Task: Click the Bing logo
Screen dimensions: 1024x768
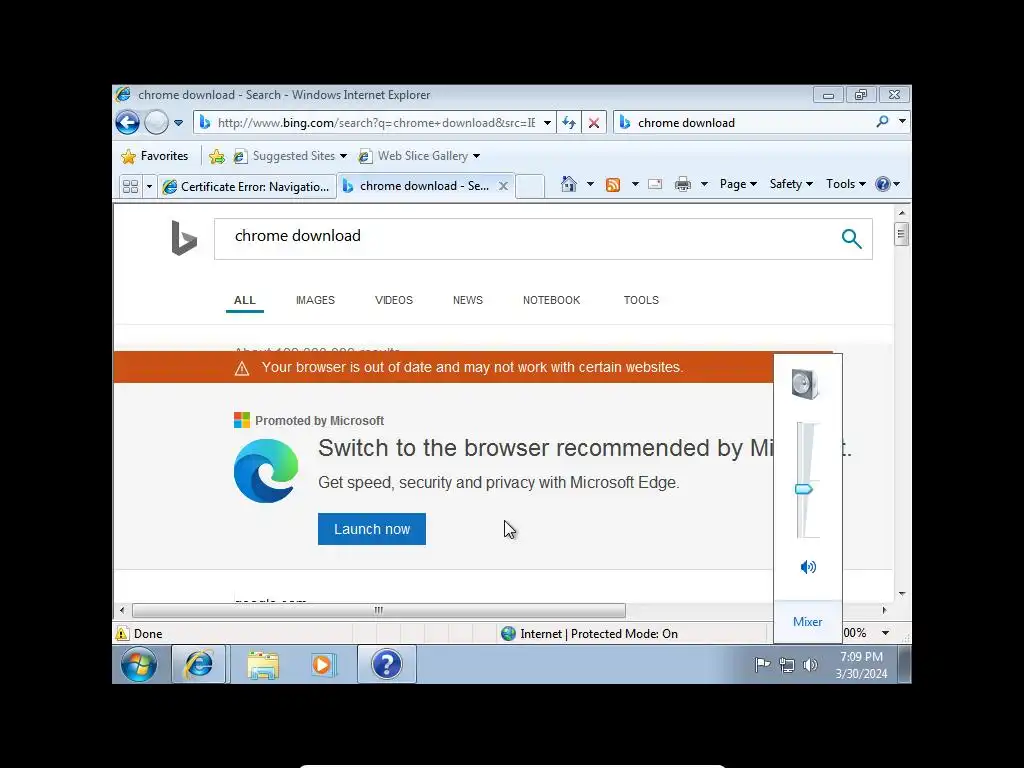Action: 184,238
